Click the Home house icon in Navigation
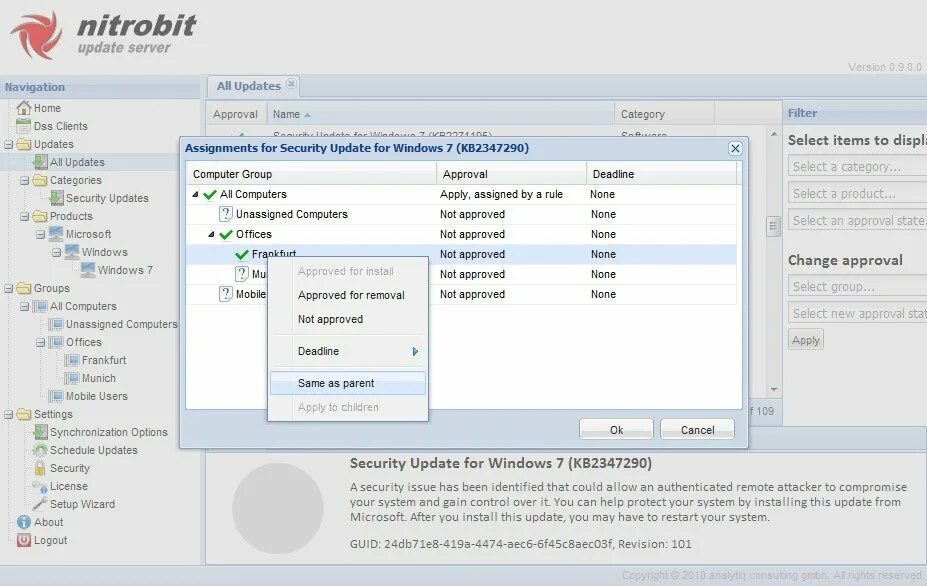 pos(24,108)
